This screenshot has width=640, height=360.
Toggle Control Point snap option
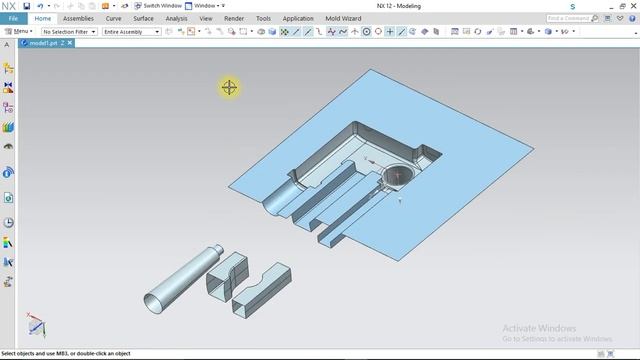[x=319, y=31]
